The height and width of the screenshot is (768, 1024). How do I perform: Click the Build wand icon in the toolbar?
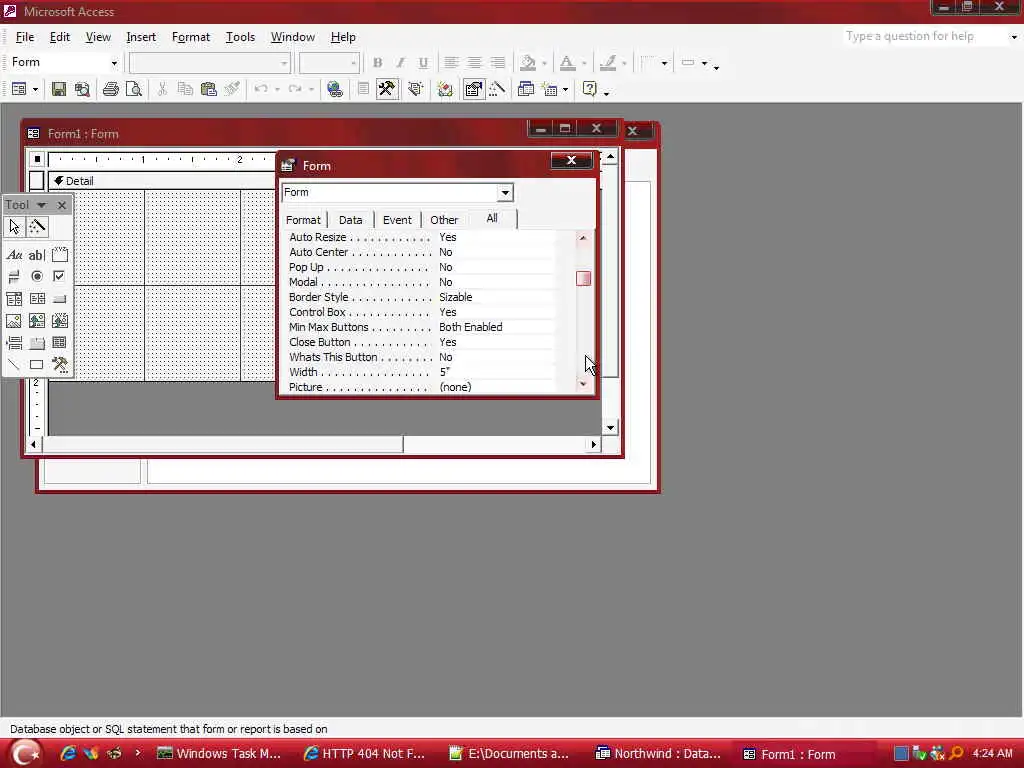coord(497,89)
